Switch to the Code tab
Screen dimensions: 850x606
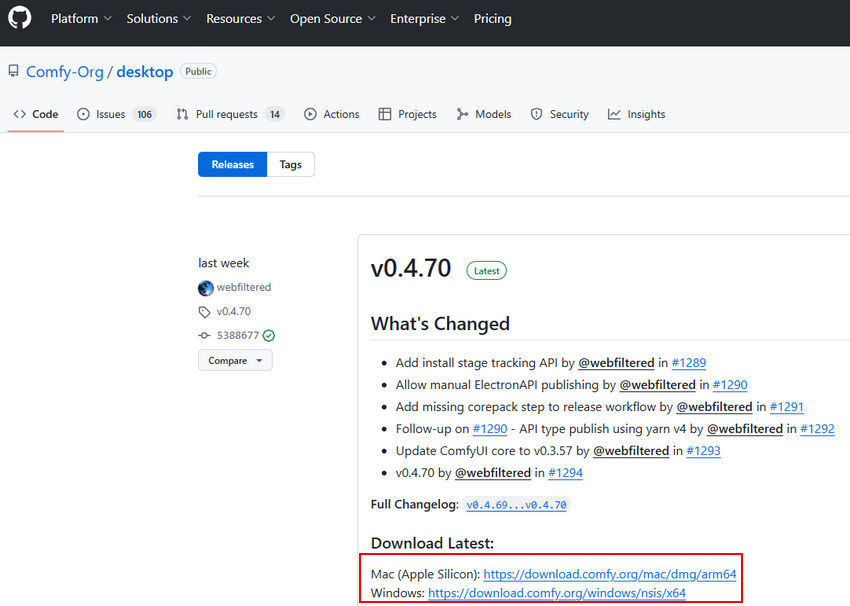coord(36,114)
